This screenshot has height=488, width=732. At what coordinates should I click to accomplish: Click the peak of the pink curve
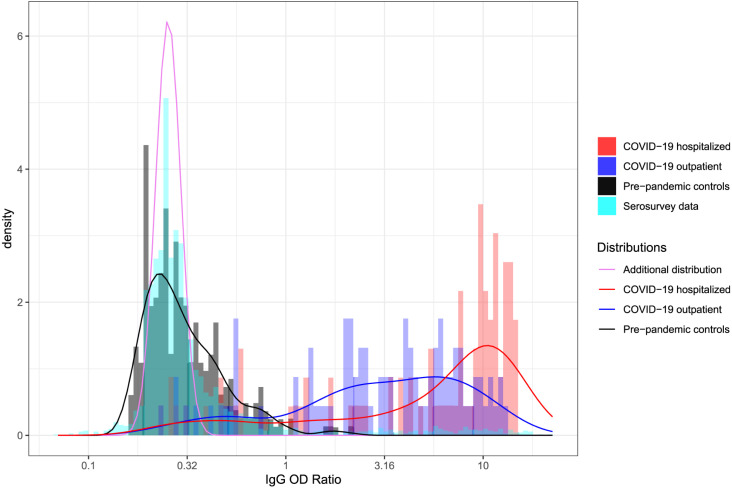tap(167, 22)
